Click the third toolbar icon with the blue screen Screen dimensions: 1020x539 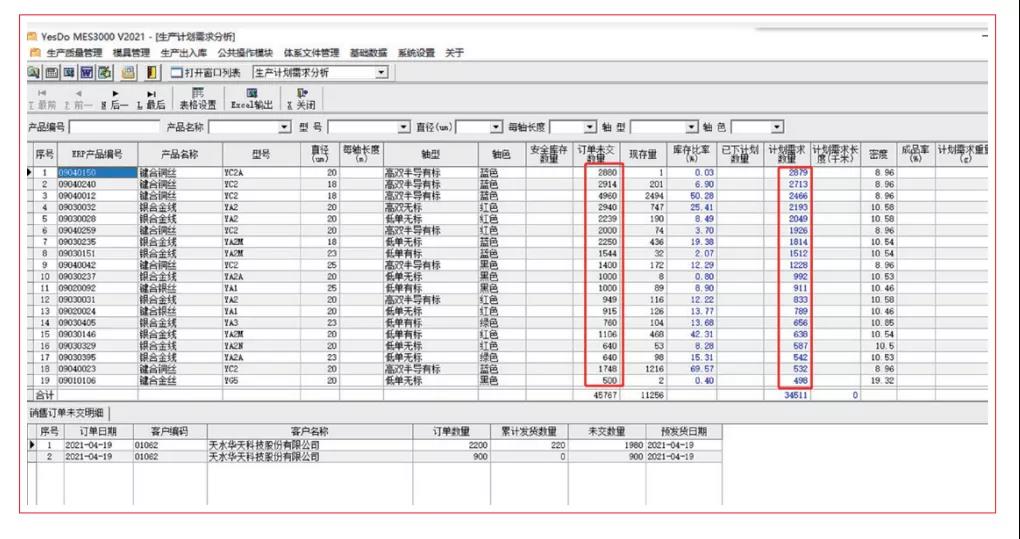click(x=68, y=72)
